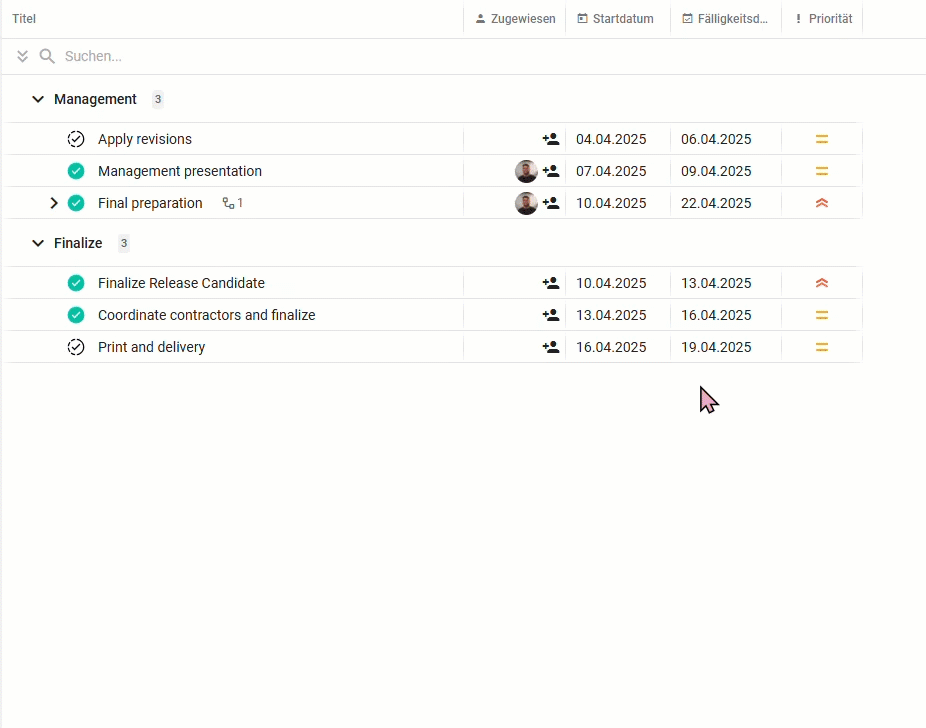Mark Print and delivery as complete
Image resolution: width=926 pixels, height=728 pixels.
(76, 347)
